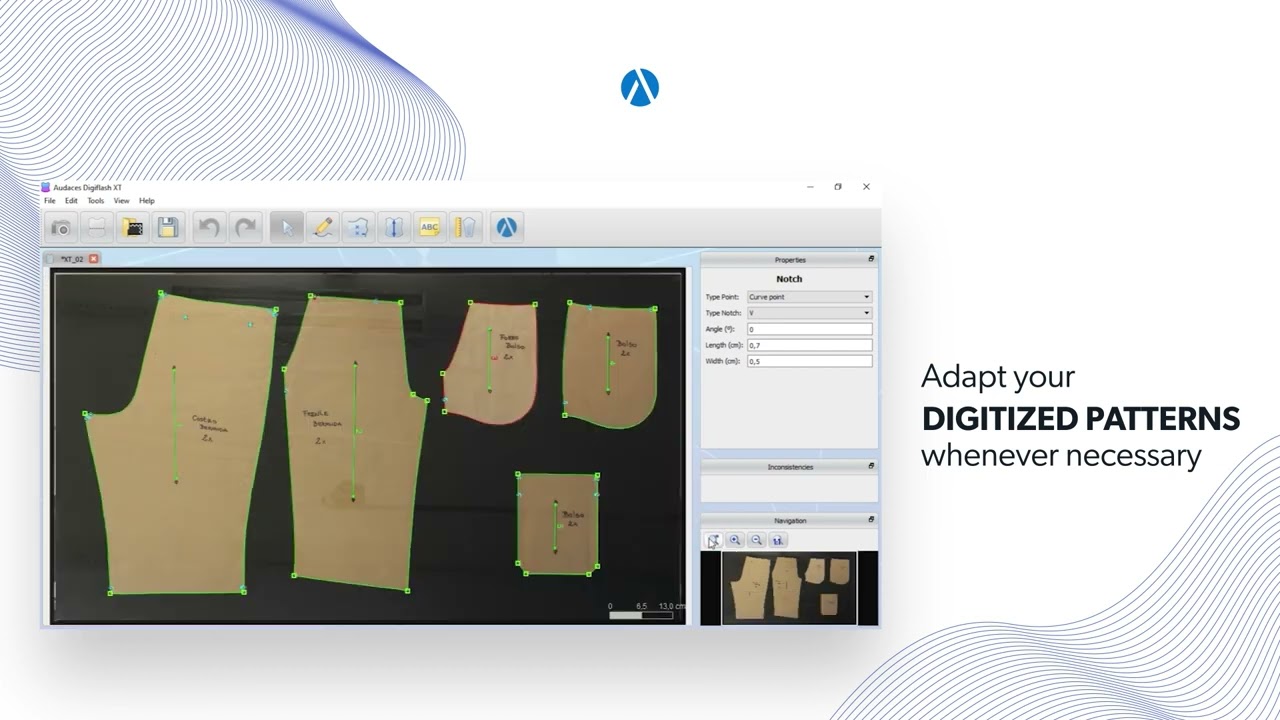Save the project with the floppy disk icon

168,228
